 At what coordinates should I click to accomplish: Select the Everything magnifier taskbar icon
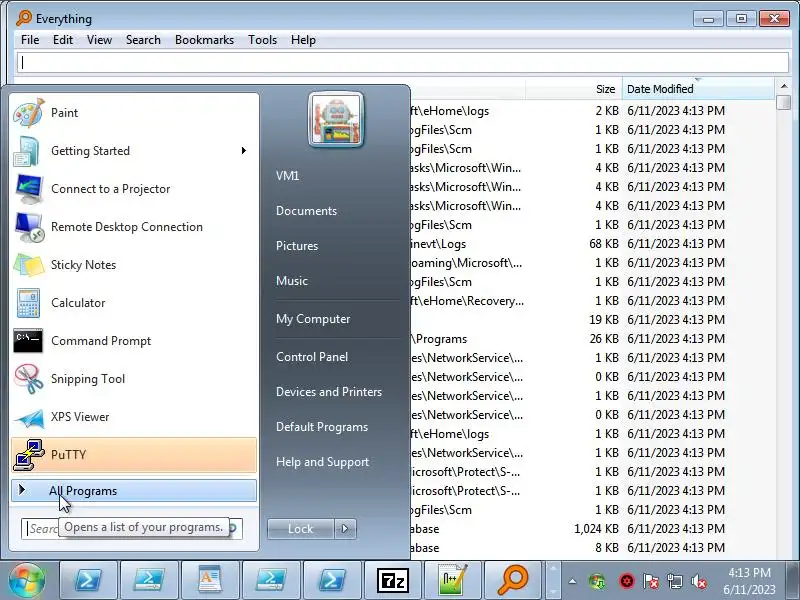[x=513, y=580]
